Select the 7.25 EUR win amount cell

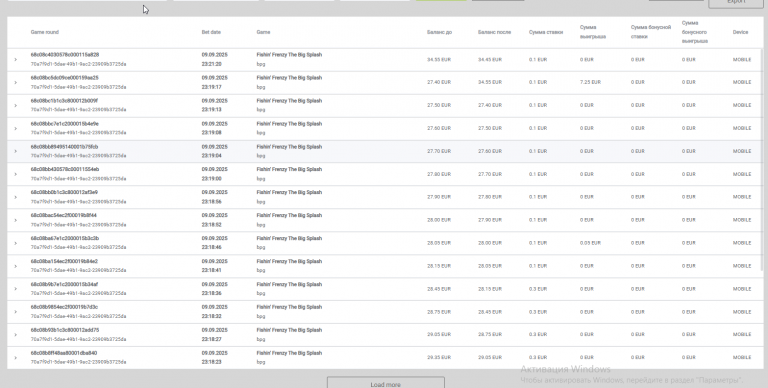pyautogui.click(x=590, y=82)
